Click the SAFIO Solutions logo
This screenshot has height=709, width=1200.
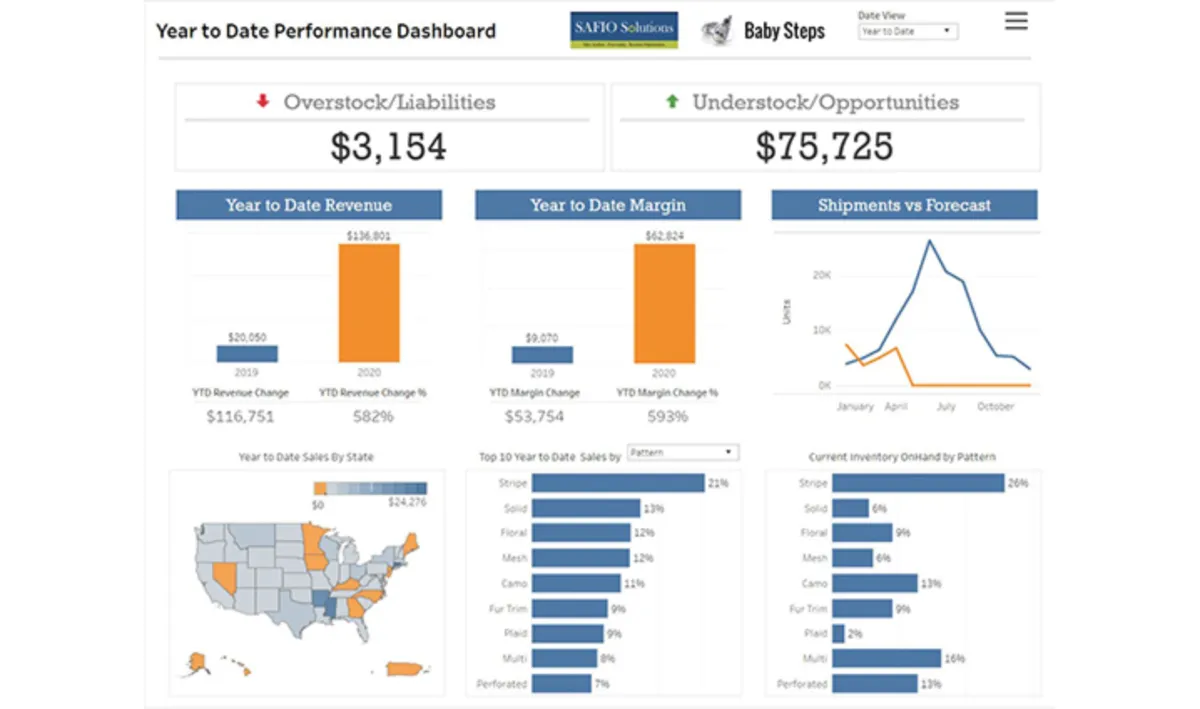[626, 30]
